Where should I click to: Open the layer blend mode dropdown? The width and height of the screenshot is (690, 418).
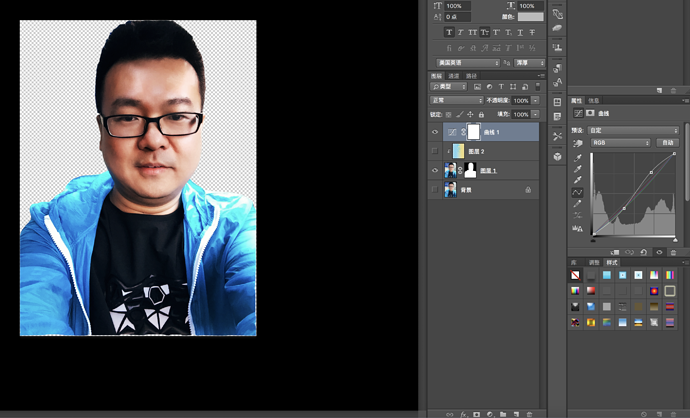tap(456, 100)
